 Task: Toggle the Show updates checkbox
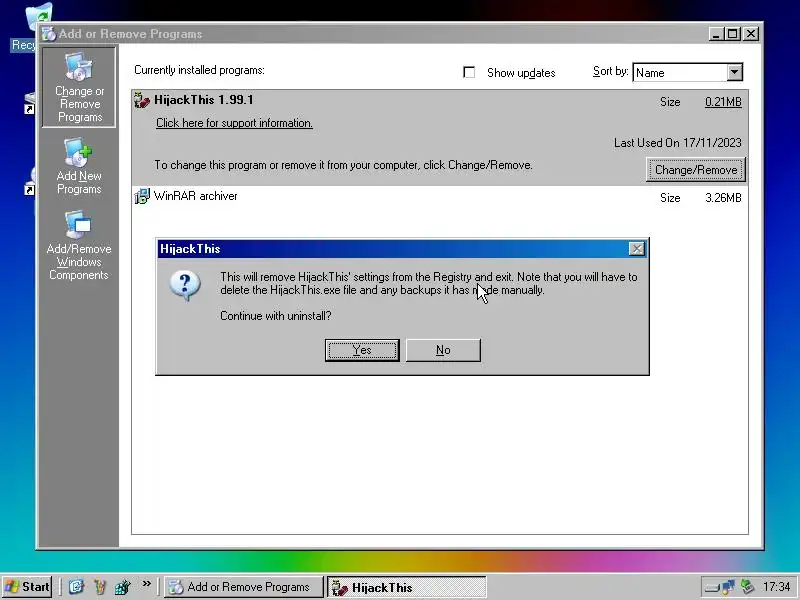pos(469,72)
